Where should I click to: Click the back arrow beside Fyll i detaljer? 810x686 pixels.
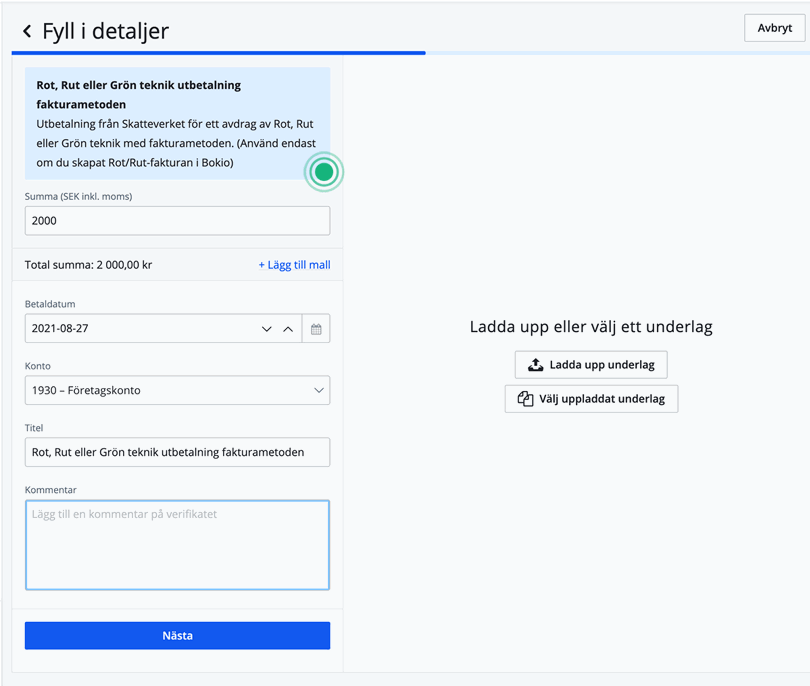pos(27,32)
